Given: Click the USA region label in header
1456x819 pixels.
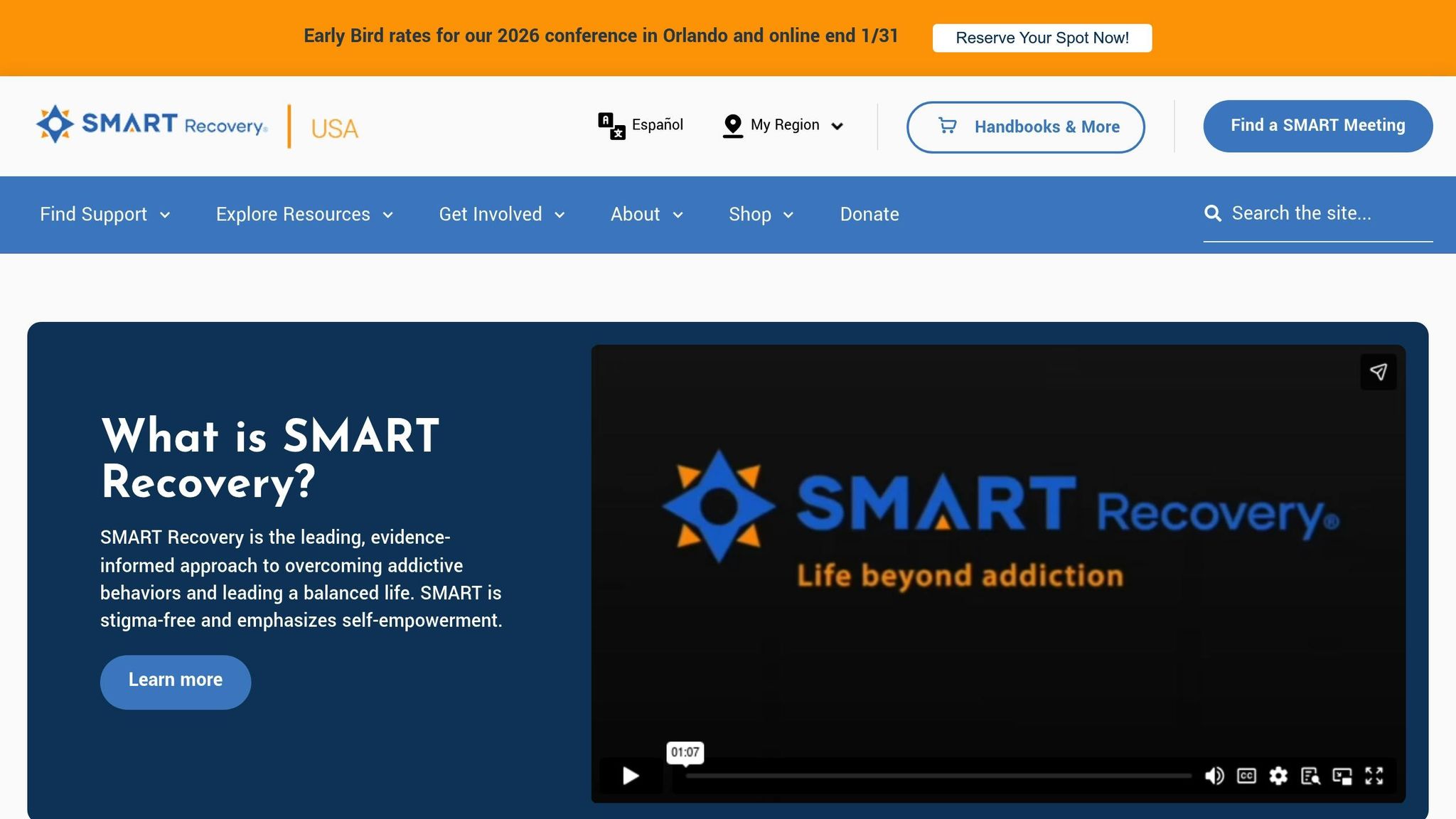Looking at the screenshot, I should [x=334, y=129].
